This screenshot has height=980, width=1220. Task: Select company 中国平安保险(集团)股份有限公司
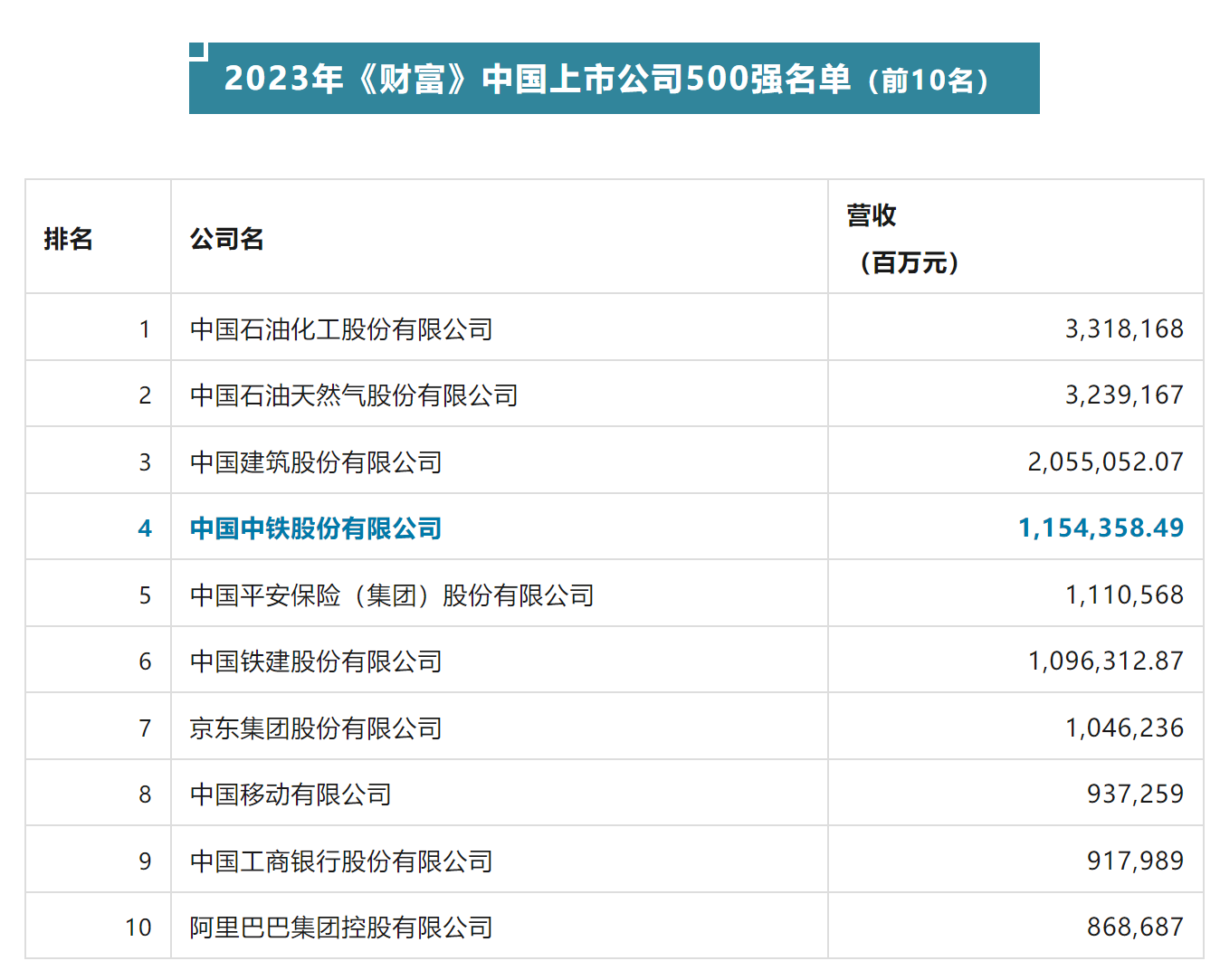click(x=392, y=595)
